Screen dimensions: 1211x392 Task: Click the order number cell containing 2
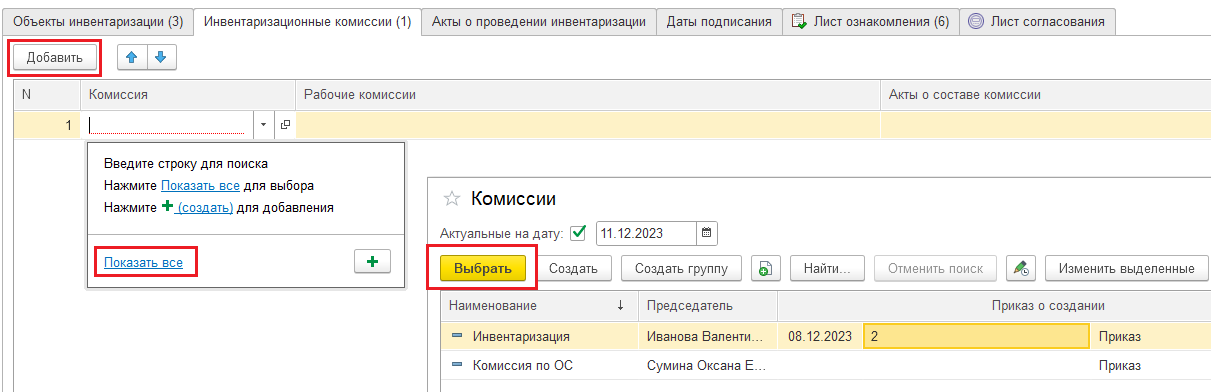(977, 337)
